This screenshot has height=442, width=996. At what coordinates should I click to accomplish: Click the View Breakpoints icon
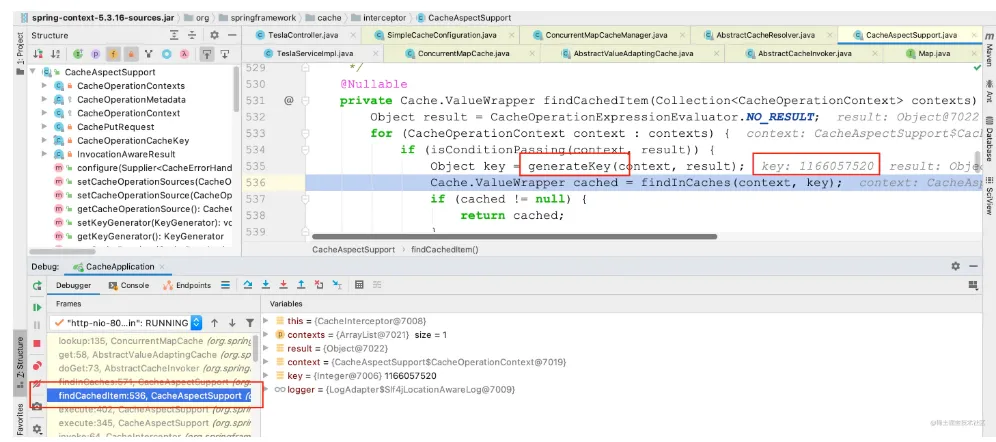pyautogui.click(x=37, y=365)
